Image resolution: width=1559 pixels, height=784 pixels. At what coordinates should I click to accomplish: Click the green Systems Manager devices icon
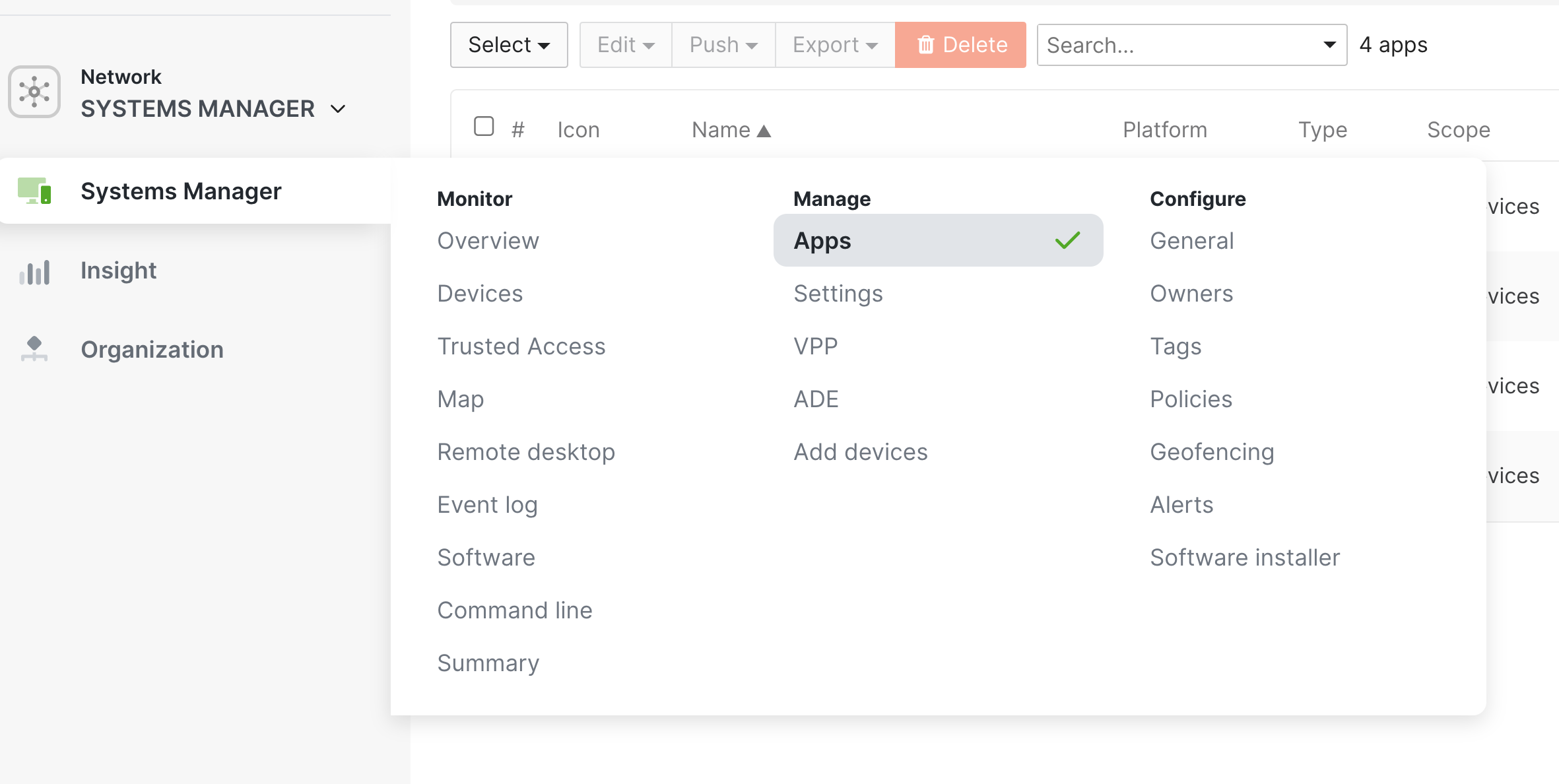coord(34,191)
